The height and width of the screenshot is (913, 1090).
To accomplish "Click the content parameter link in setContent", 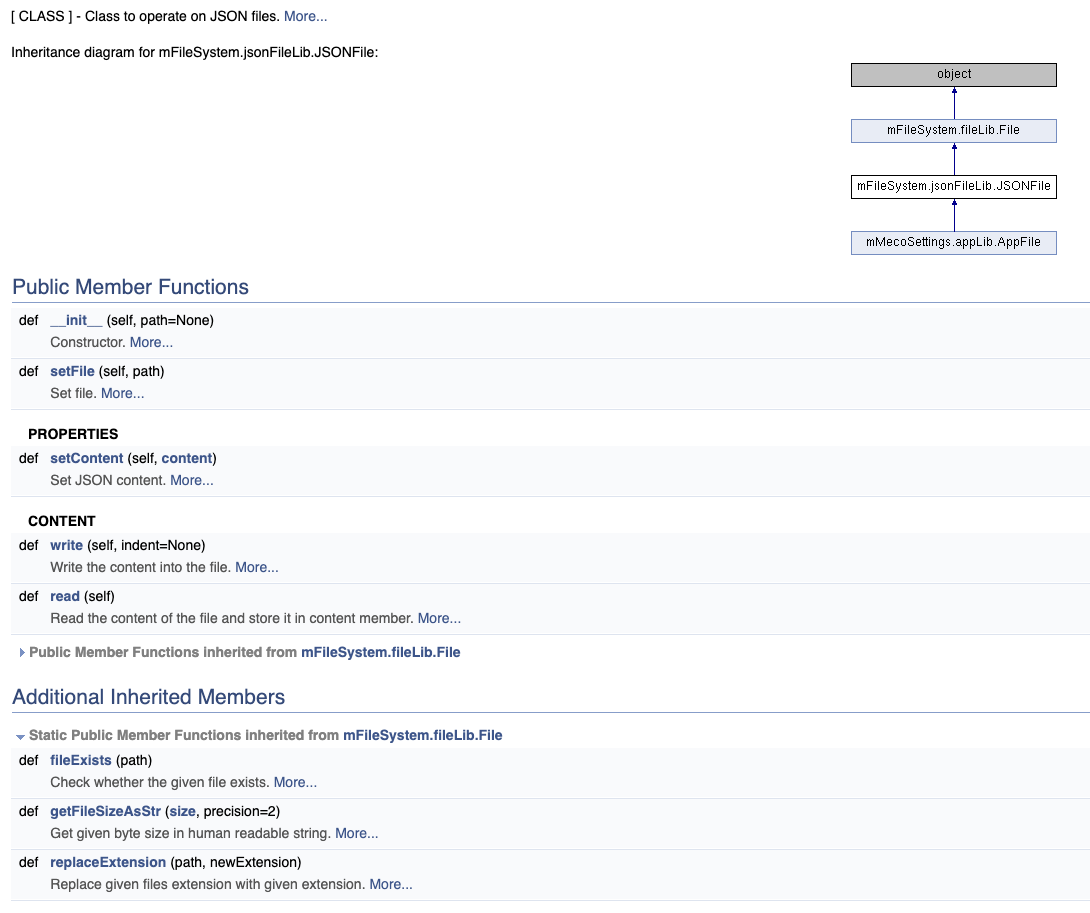I will 186,458.
